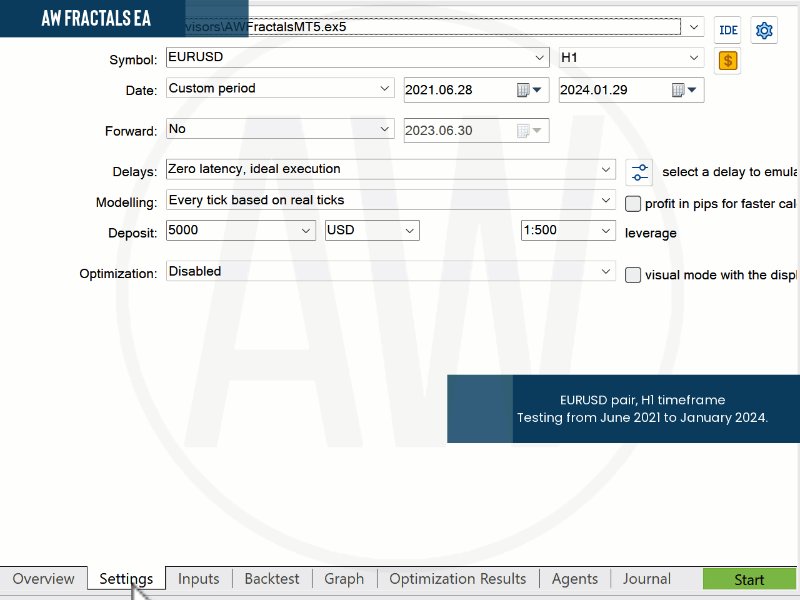The width and height of the screenshot is (800, 600).
Task: Go to the Backtest tab
Action: tap(272, 579)
